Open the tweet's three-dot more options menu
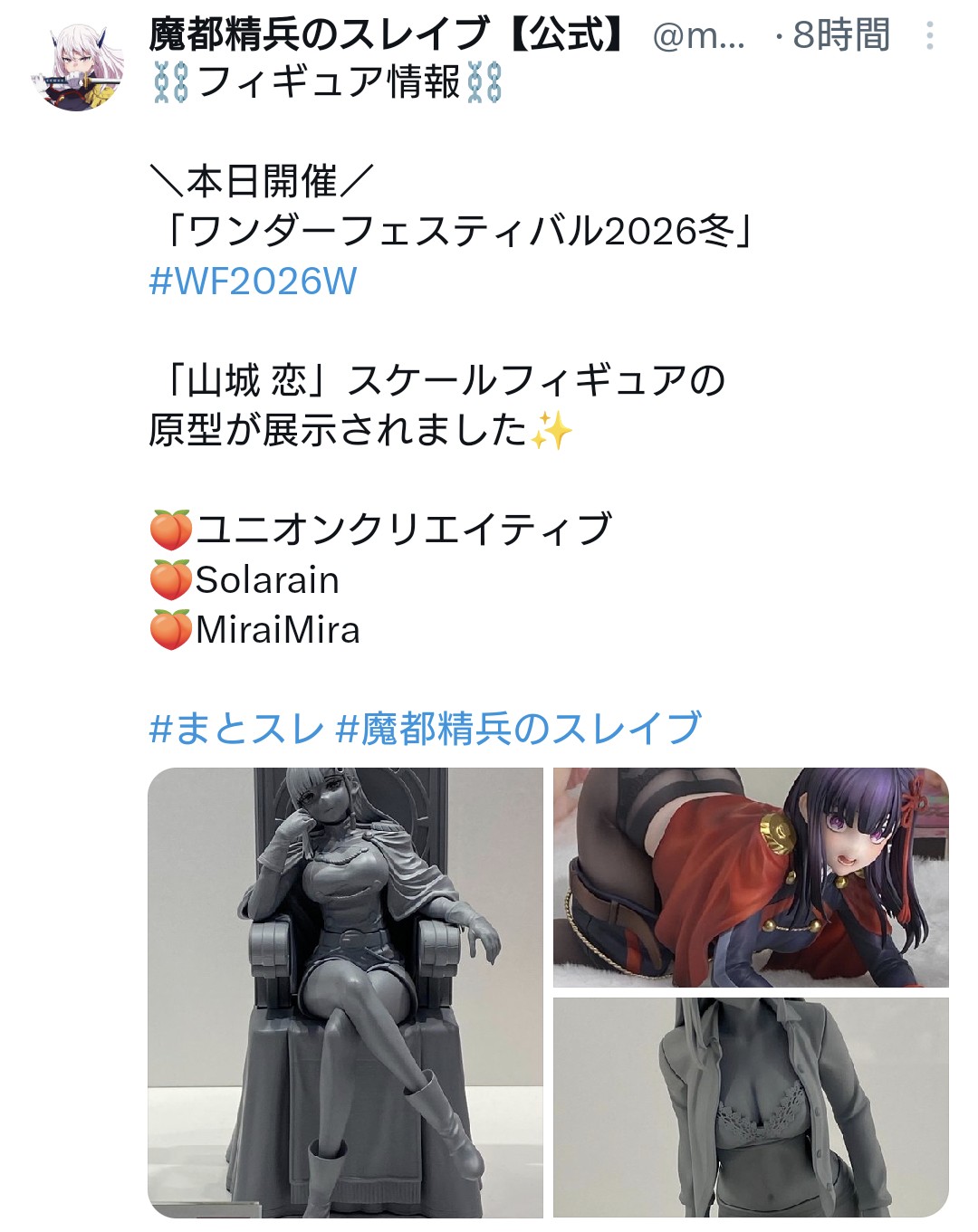 pos(929,36)
